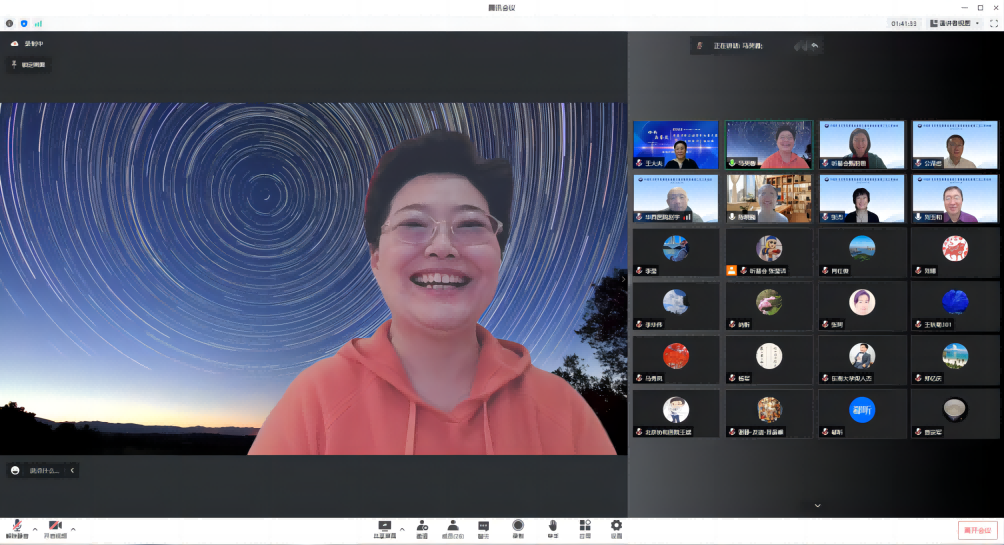Click the raise hand icon

click(552, 527)
